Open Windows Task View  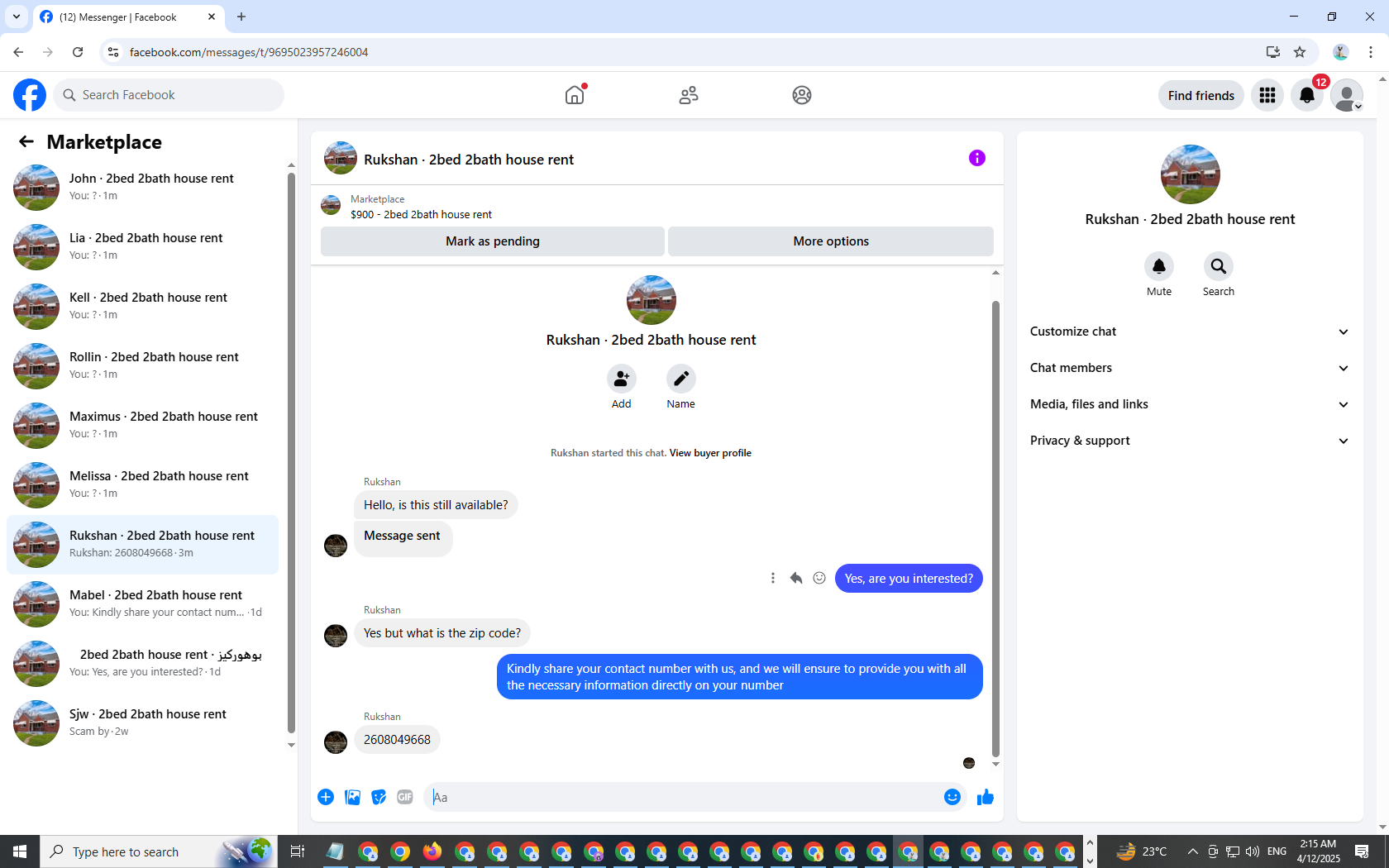[298, 851]
